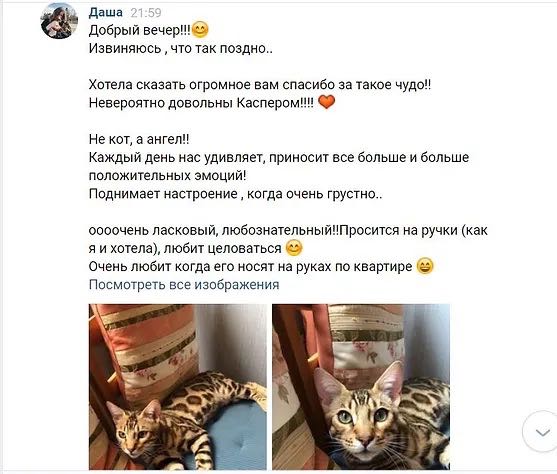This screenshot has width=557, height=474.
Task: Open the right close-up cat face photo
Action: (x=361, y=387)
